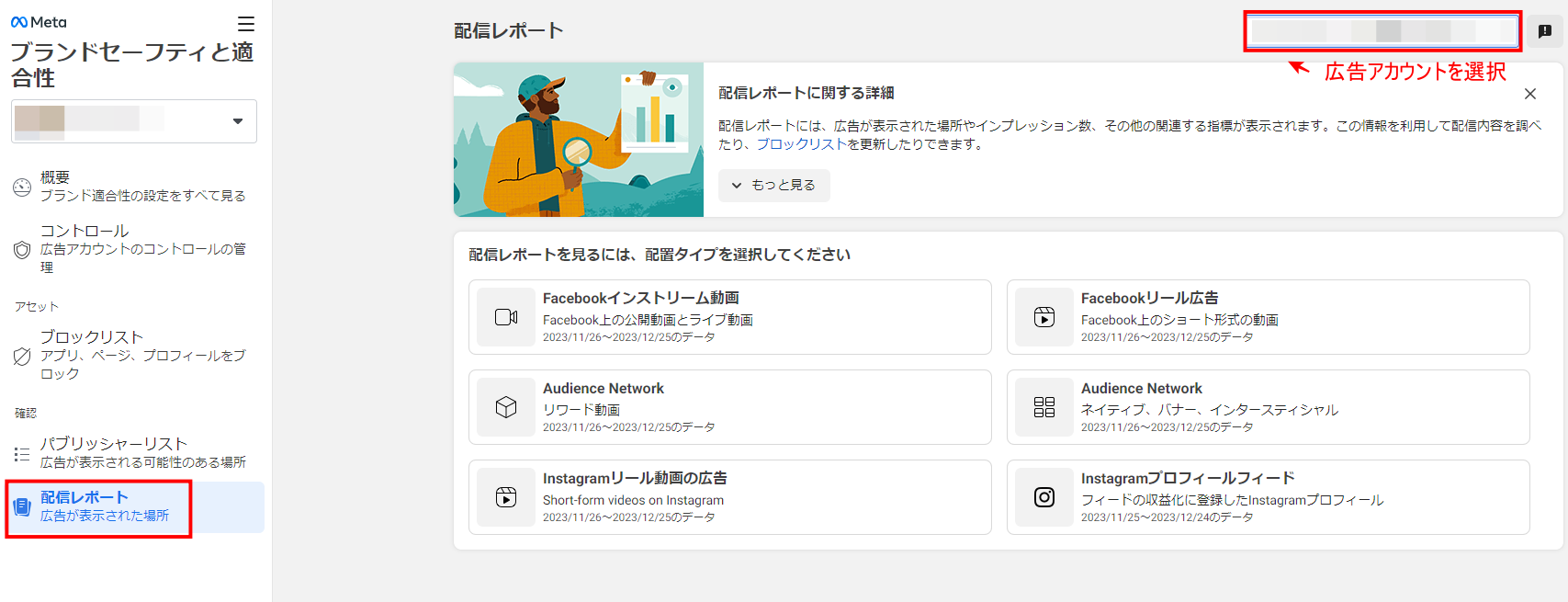The image size is (1568, 602).
Task: Expand the もっと見る section
Action: tap(773, 185)
